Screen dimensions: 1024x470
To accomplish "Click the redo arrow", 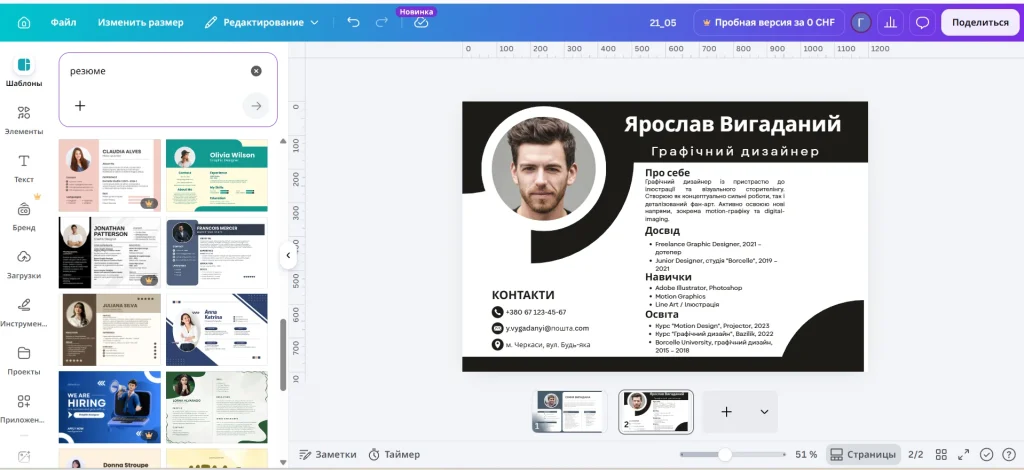I will 382,22.
